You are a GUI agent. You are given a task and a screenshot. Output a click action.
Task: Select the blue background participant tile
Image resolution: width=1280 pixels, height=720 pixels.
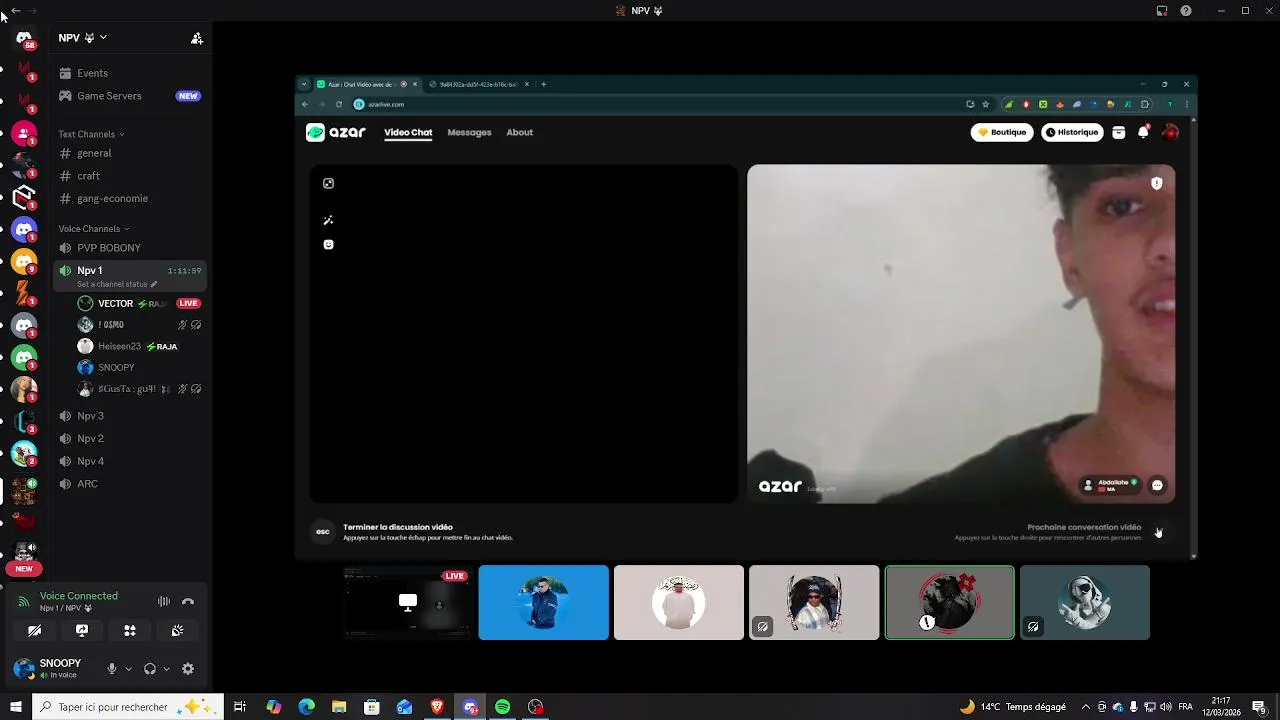[x=543, y=602]
